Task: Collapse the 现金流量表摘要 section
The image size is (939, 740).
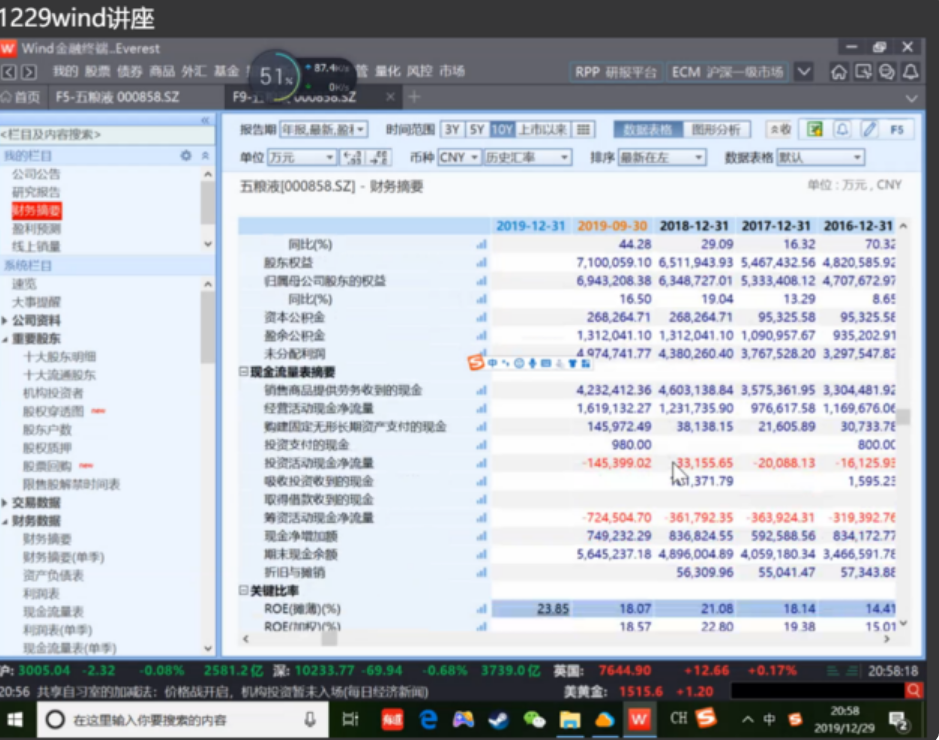Action: click(244, 372)
